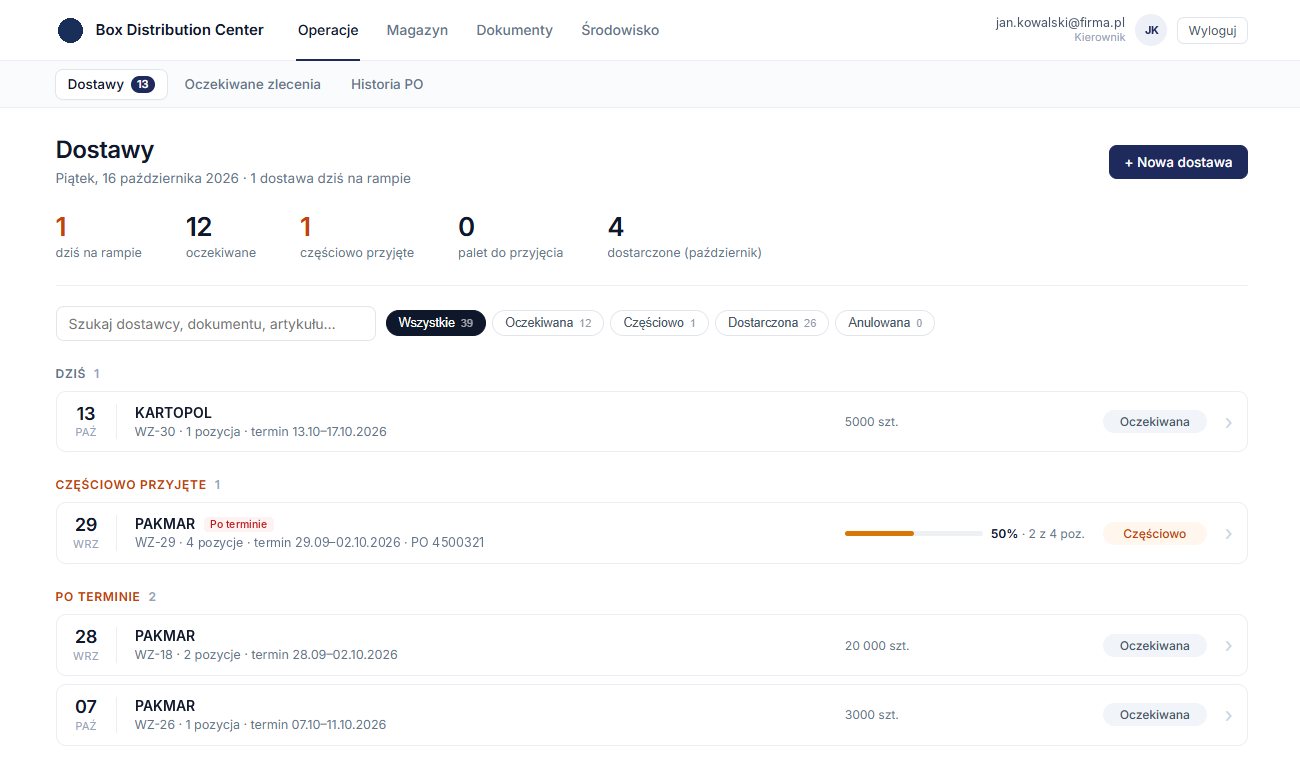Click the Częściowo status badge on WZ-29

pos(1155,534)
